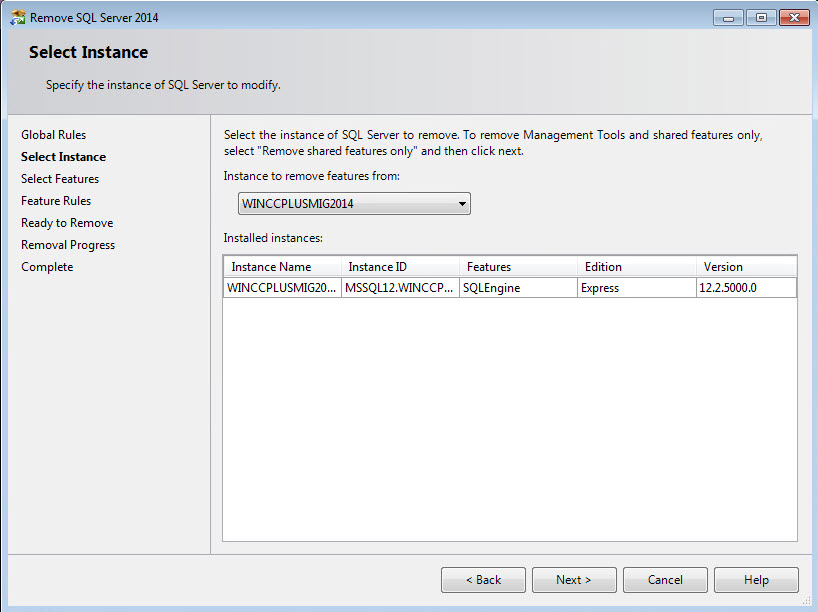Sort by Instance Name column header
This screenshot has width=818, height=612.
(283, 267)
